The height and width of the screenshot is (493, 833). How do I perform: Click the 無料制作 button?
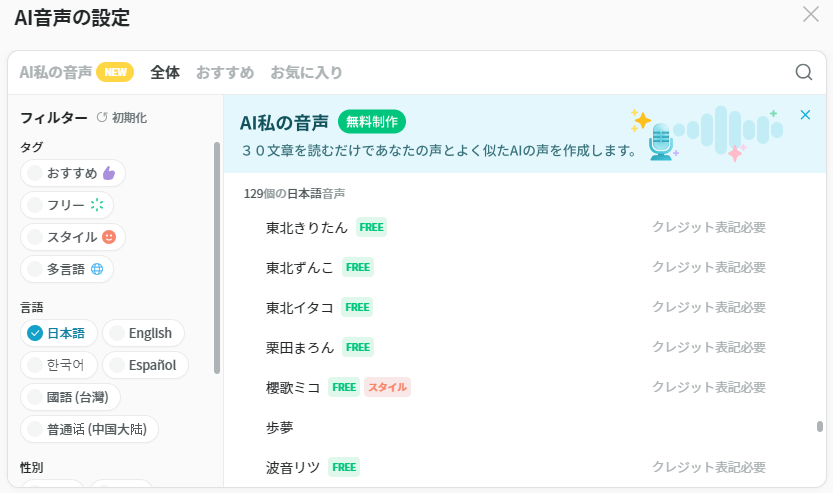point(372,122)
